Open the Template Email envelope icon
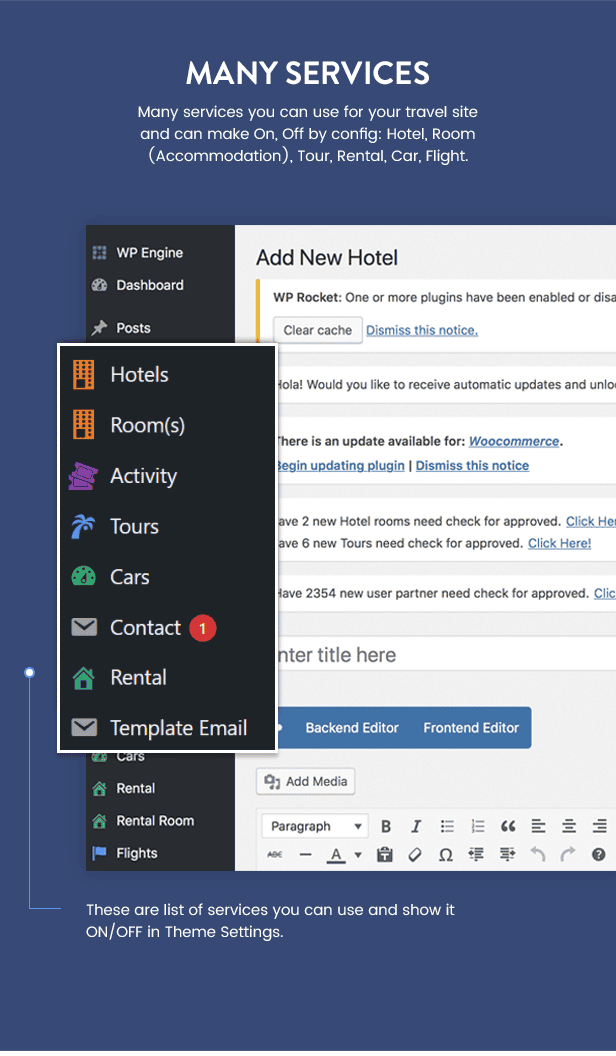The width and height of the screenshot is (616, 1056). tap(85, 727)
